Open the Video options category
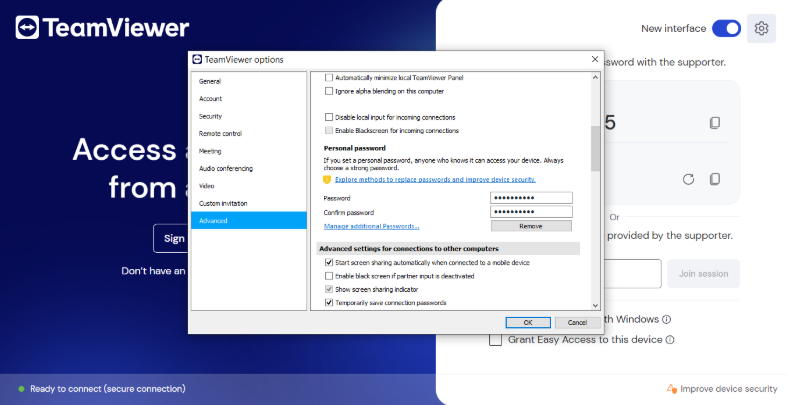Image resolution: width=787 pixels, height=405 pixels. [x=249, y=186]
